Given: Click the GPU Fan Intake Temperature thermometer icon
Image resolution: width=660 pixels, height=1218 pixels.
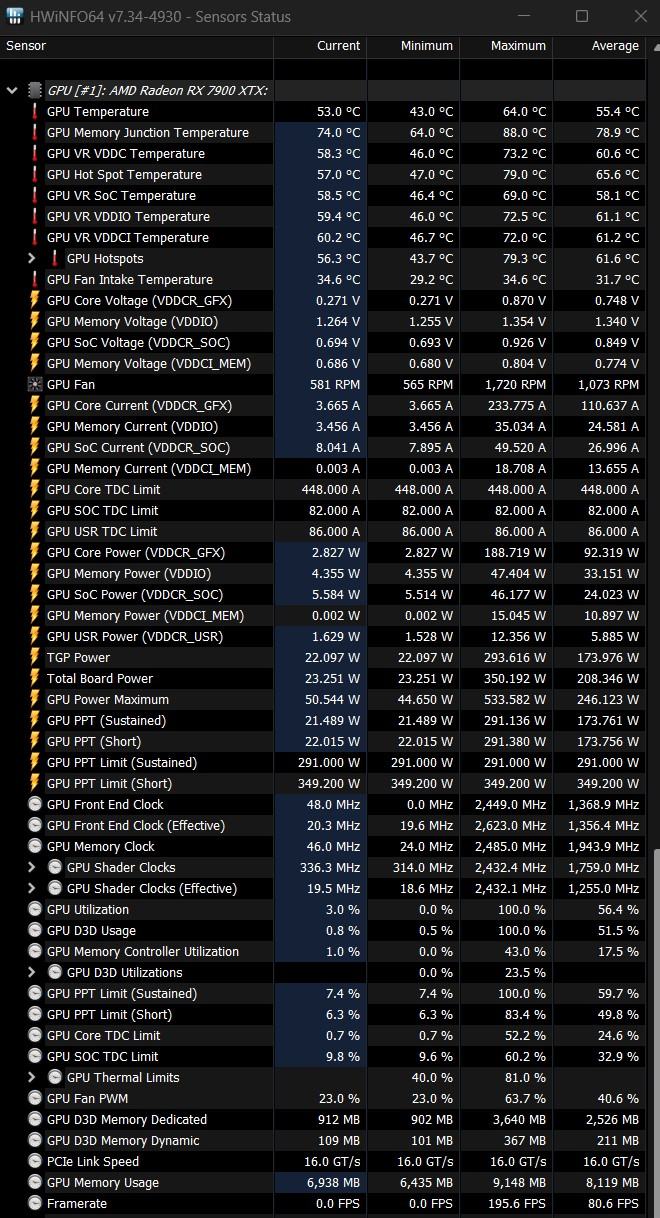Looking at the screenshot, I should coord(35,279).
